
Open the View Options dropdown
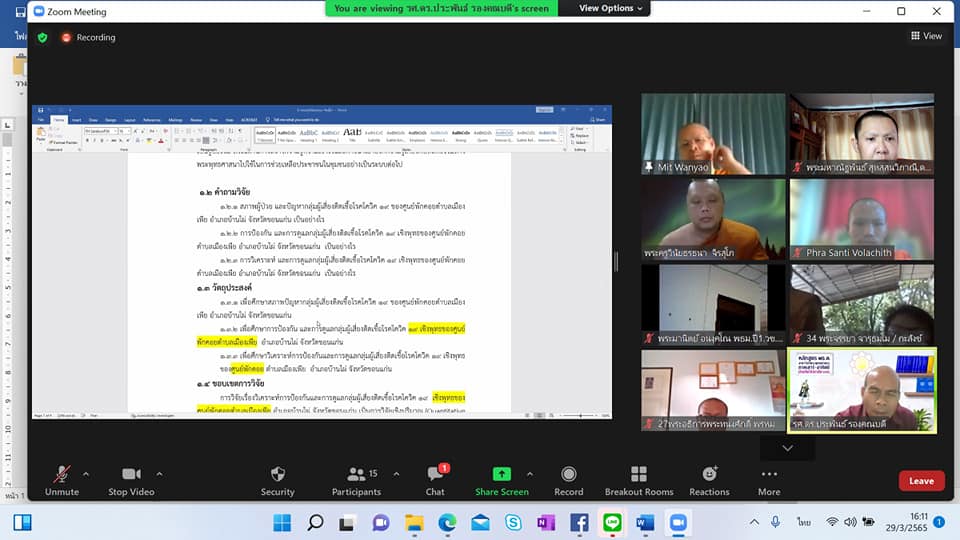610,8
